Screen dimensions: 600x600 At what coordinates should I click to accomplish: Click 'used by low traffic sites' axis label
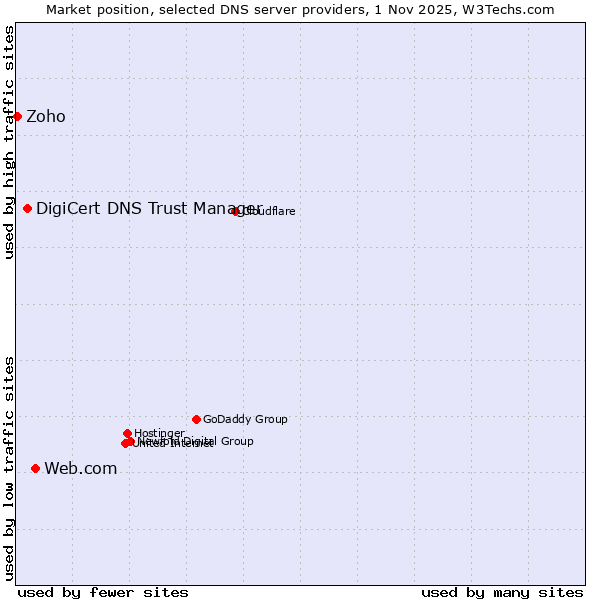point(9,468)
